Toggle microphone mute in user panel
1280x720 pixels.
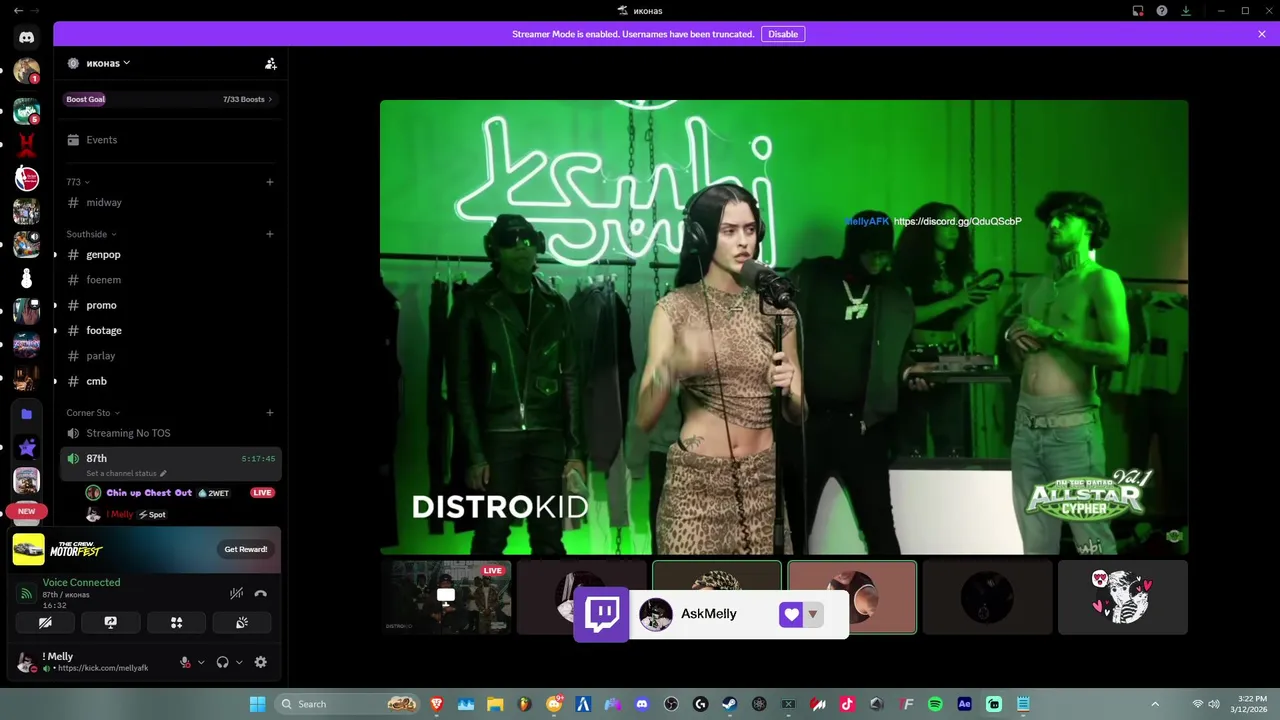click(x=185, y=662)
